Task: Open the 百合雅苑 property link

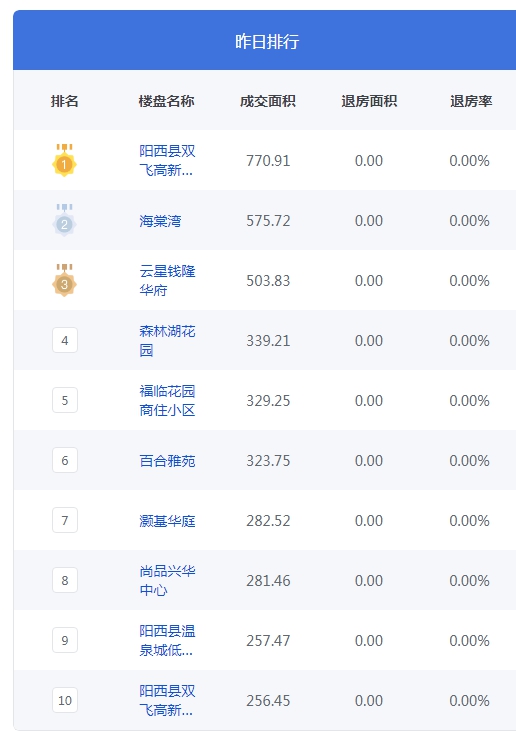Action: [x=167, y=461]
